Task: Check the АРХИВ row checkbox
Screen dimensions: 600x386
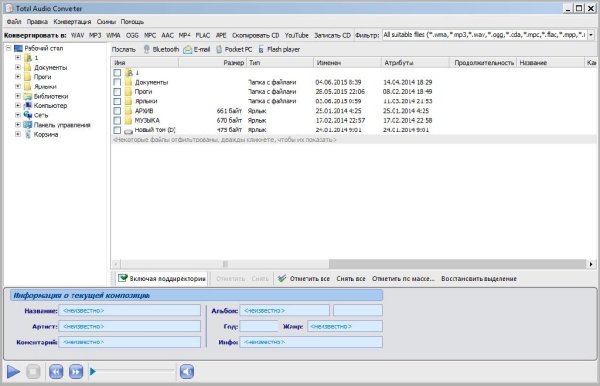Action: (x=117, y=111)
